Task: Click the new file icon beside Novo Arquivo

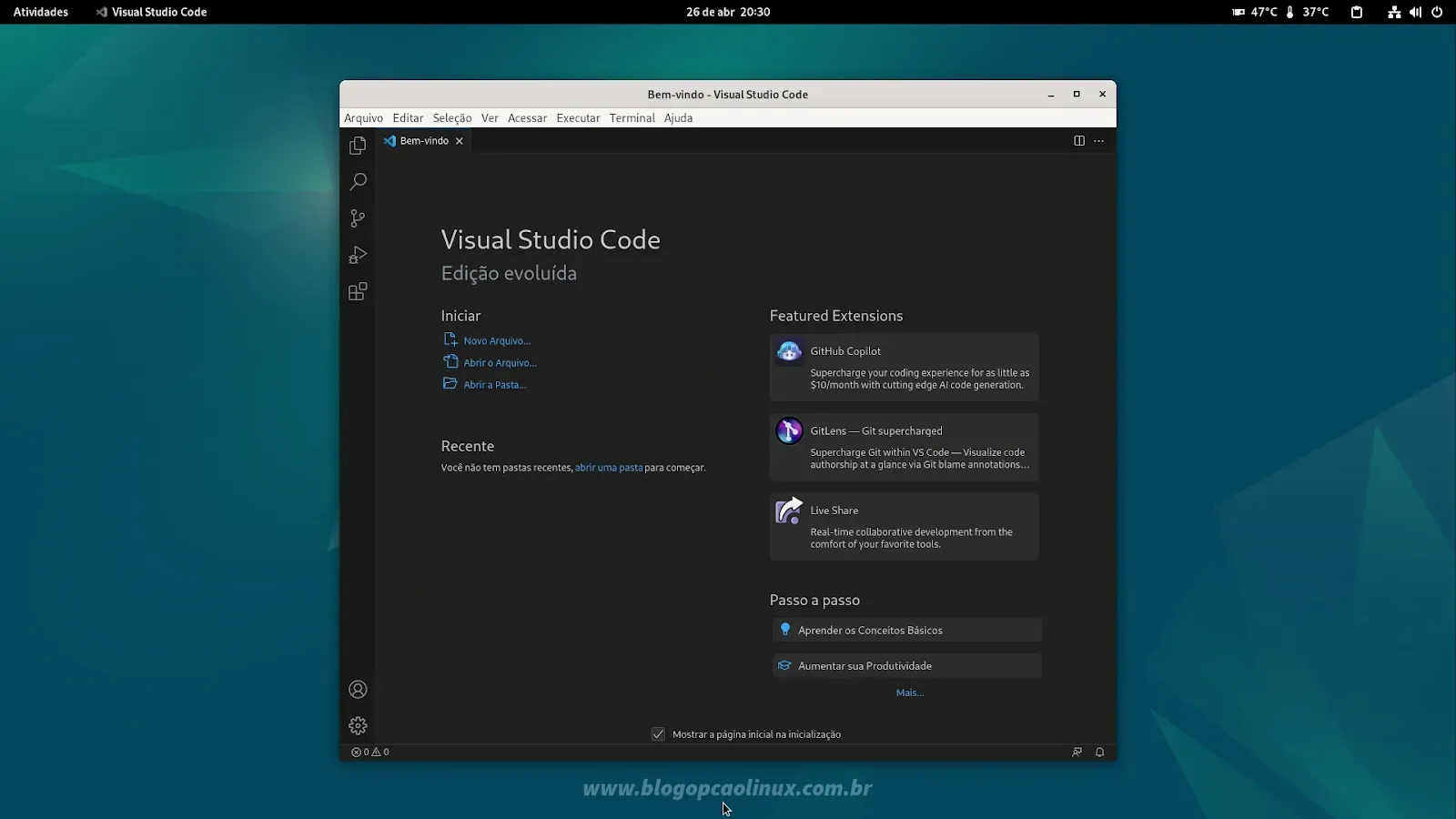Action: pos(450,339)
